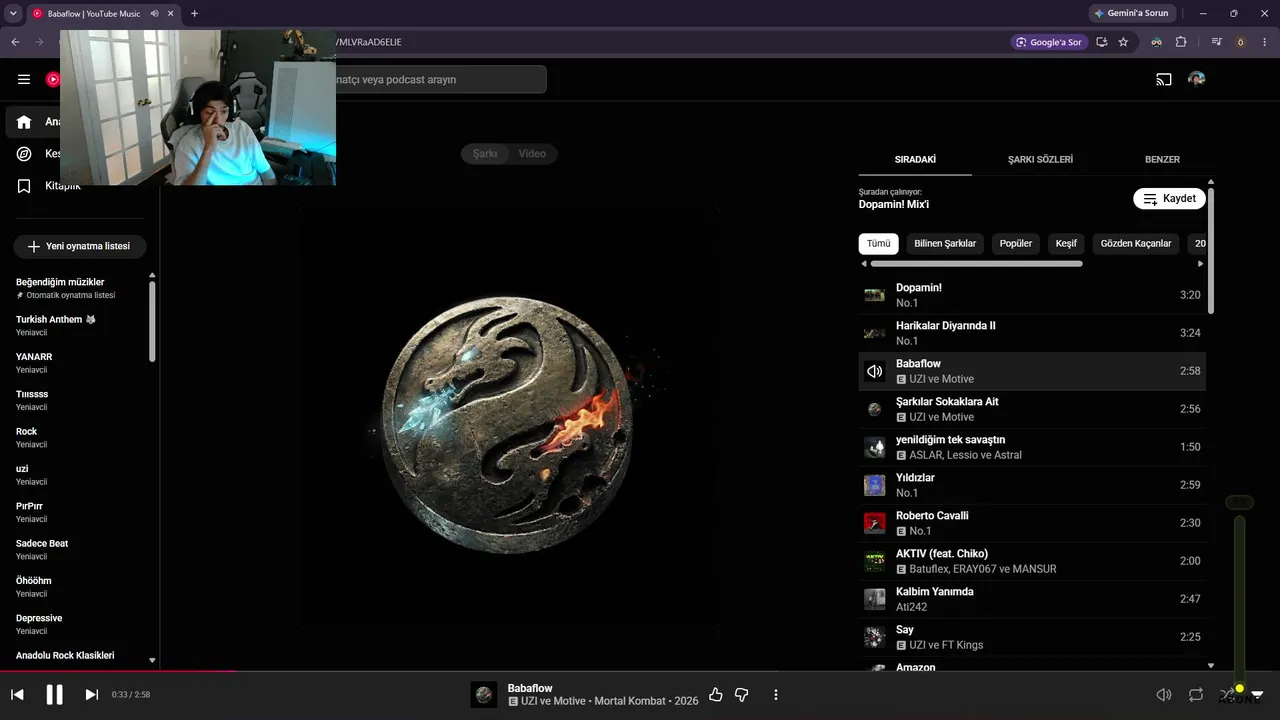1280x720 pixels.
Task: Like the song Babaflow
Action: (x=715, y=694)
